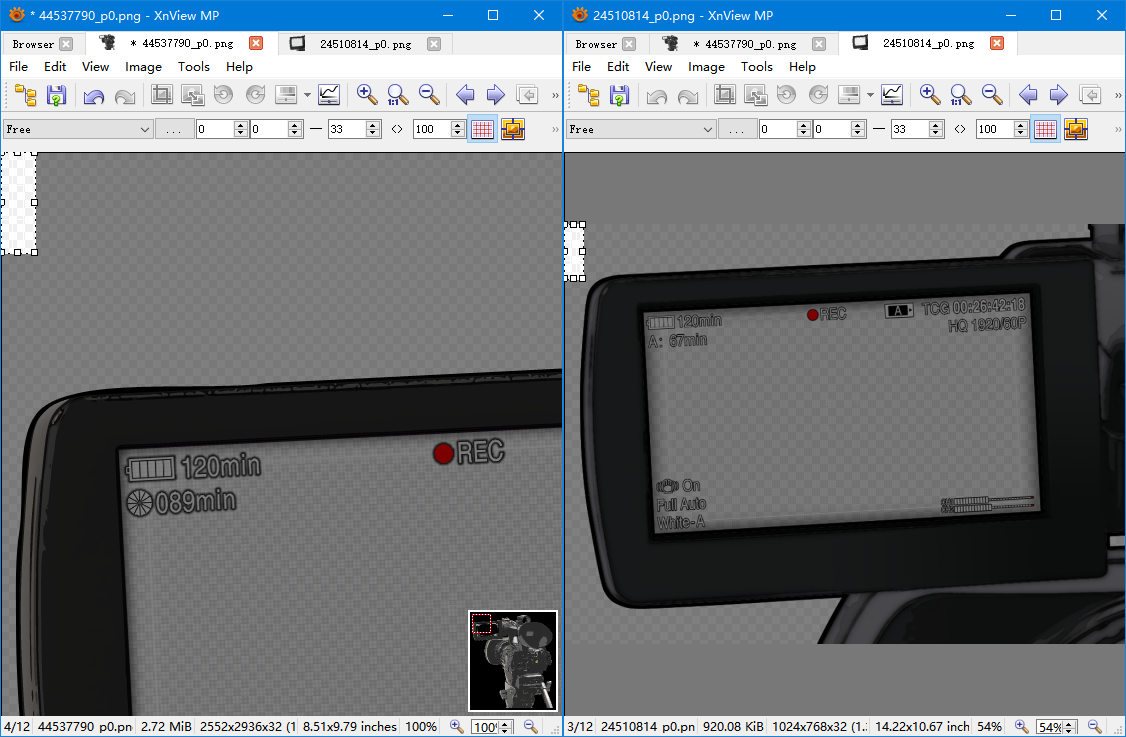Click the navigator thumbnail of the camera image
Image resolution: width=1126 pixels, height=737 pixels.
point(512,660)
